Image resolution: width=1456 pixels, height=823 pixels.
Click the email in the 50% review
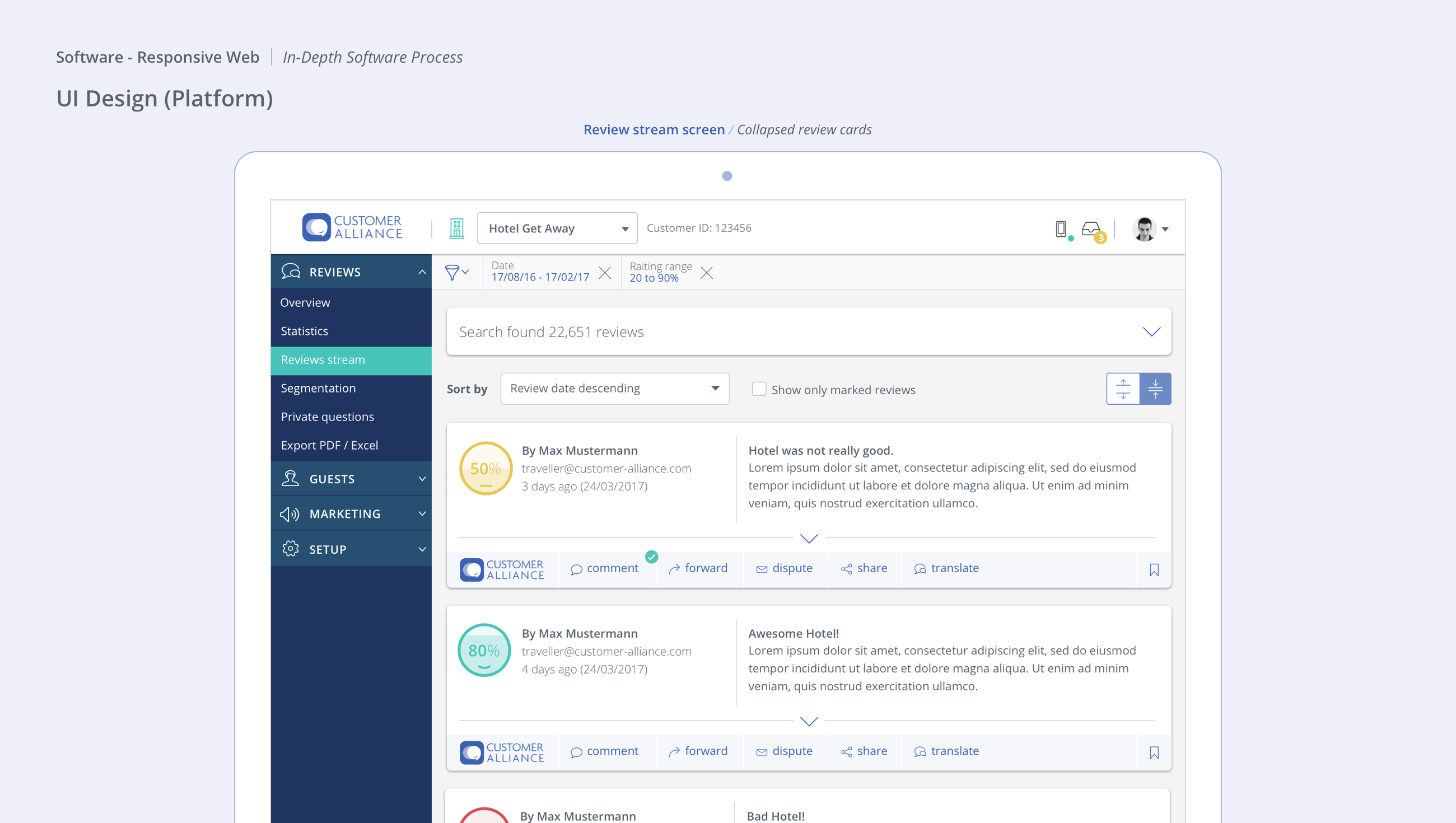[606, 469]
